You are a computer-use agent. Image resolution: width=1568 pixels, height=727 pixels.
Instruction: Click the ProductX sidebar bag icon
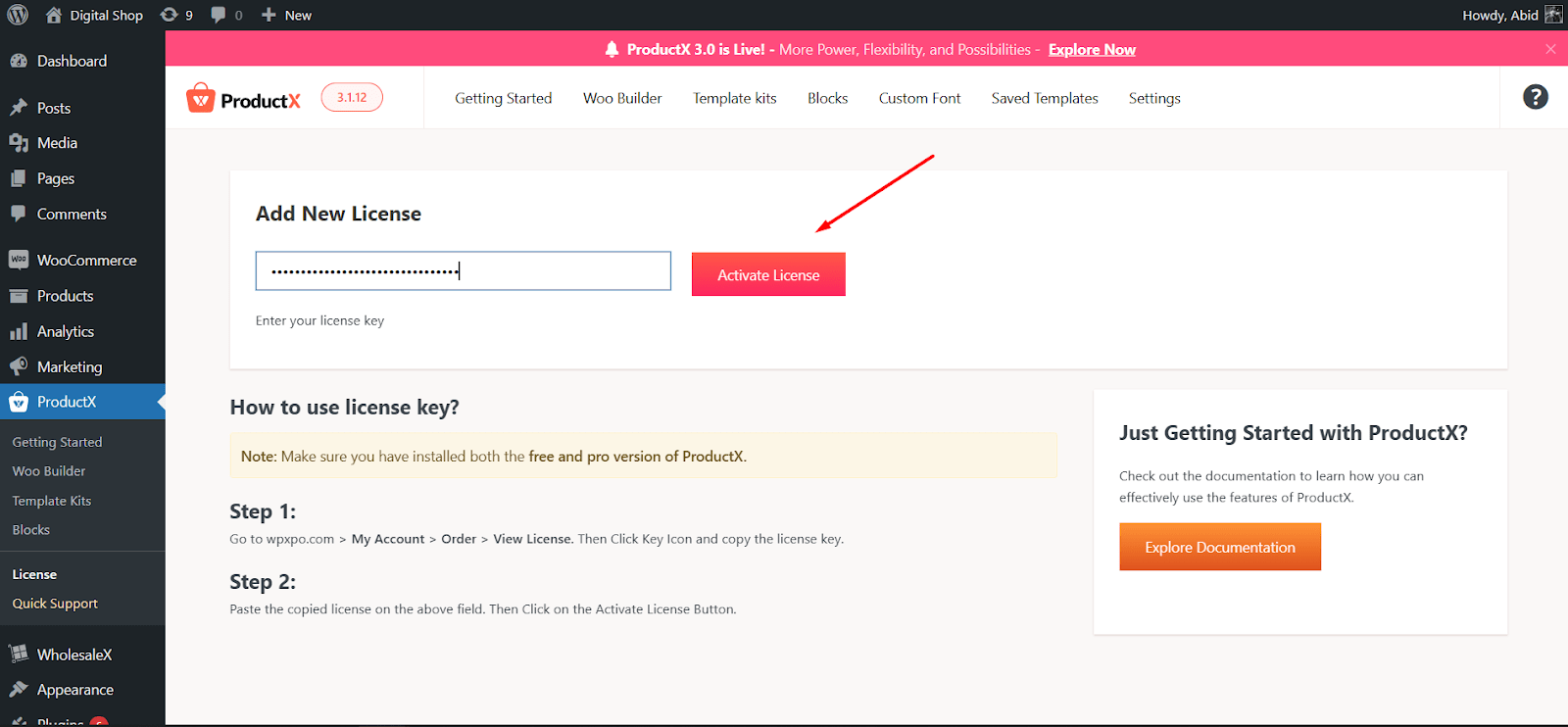point(19,402)
